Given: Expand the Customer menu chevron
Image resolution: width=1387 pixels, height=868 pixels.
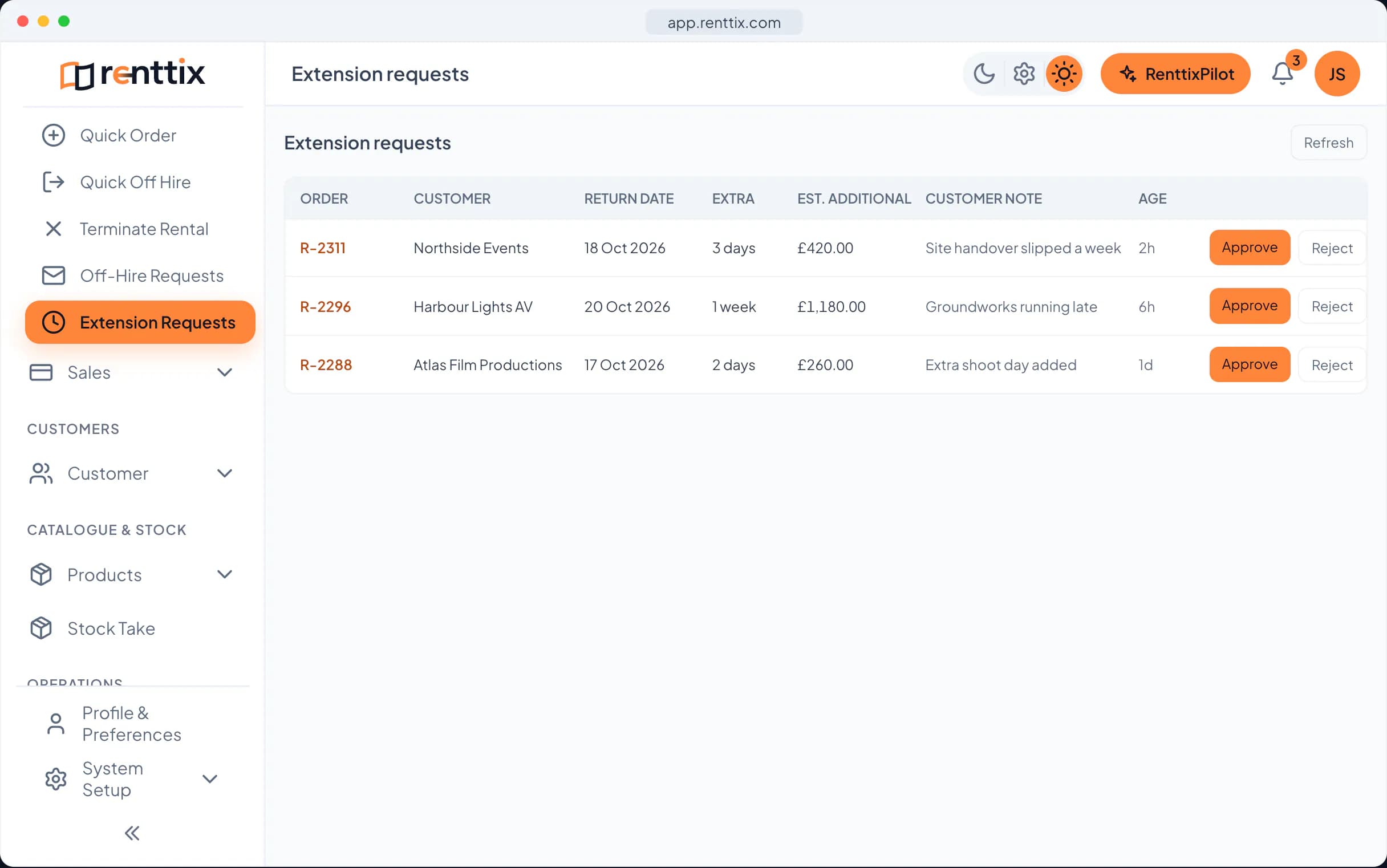Looking at the screenshot, I should coord(225,473).
